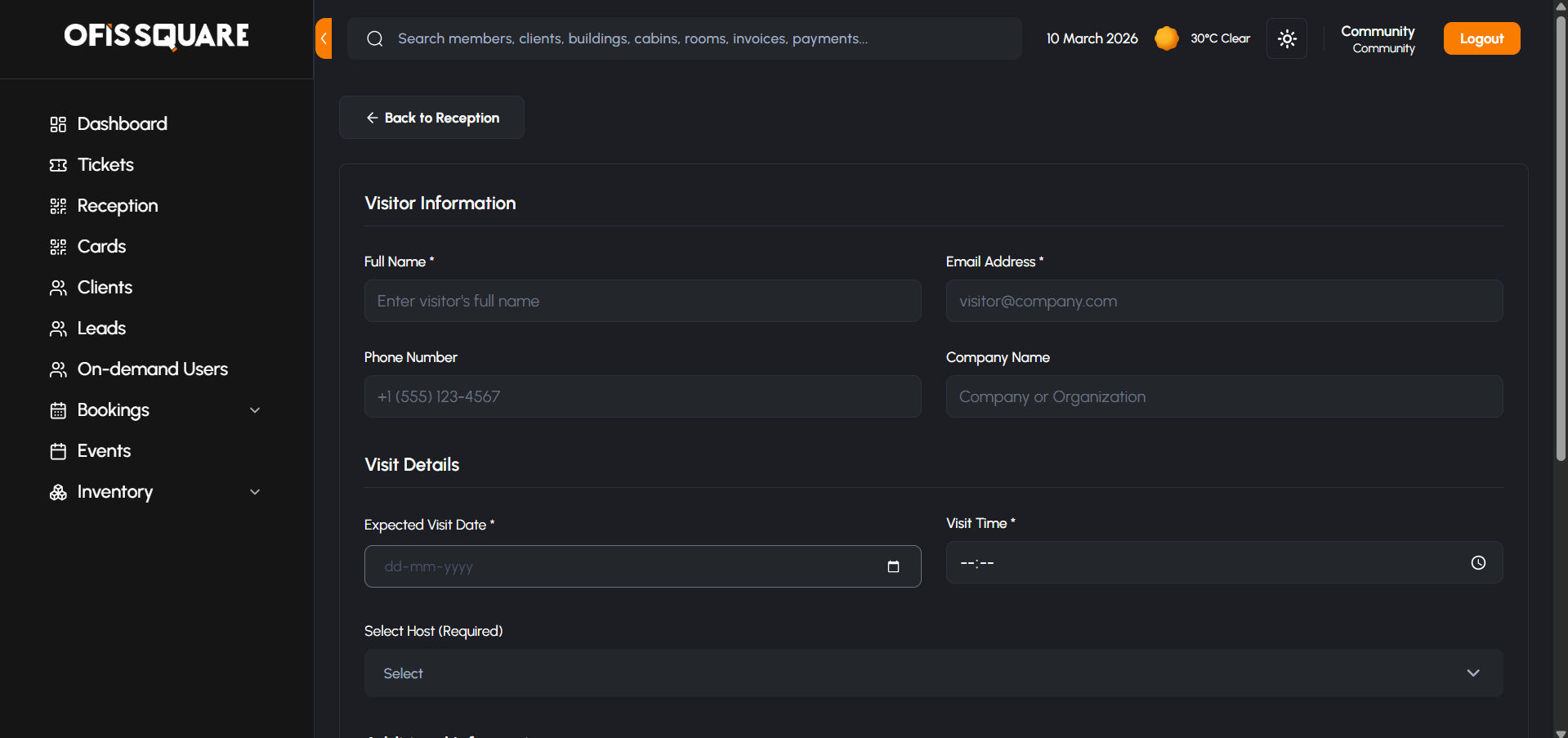This screenshot has width=1568, height=738.
Task: Click the Dashboard grid icon in sidebar
Action: 58,124
